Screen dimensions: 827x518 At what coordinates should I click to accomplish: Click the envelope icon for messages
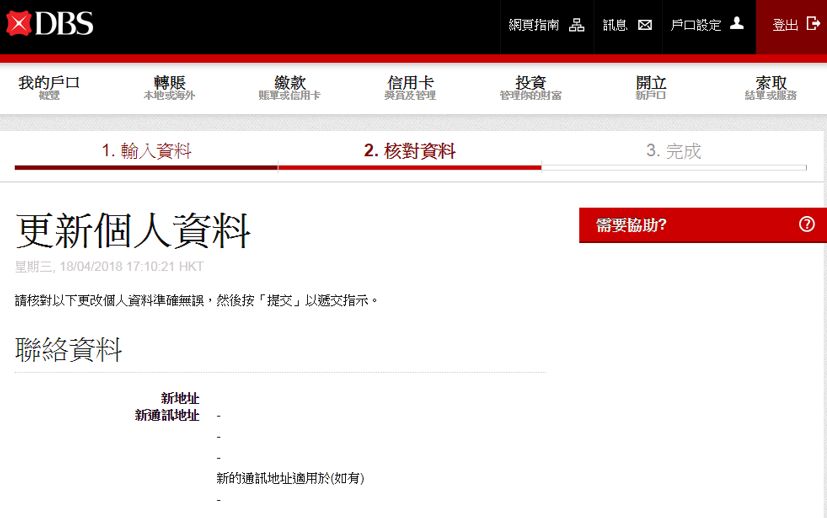click(x=645, y=25)
